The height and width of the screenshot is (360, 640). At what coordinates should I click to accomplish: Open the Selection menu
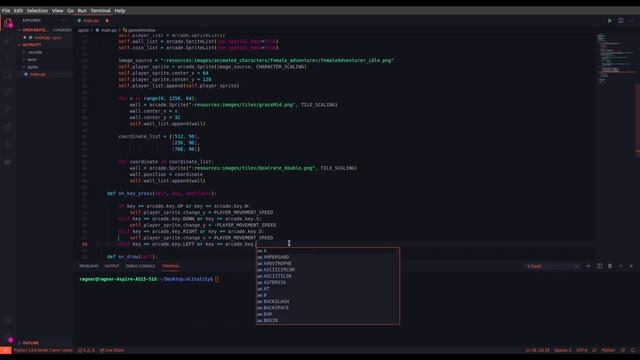coord(38,11)
